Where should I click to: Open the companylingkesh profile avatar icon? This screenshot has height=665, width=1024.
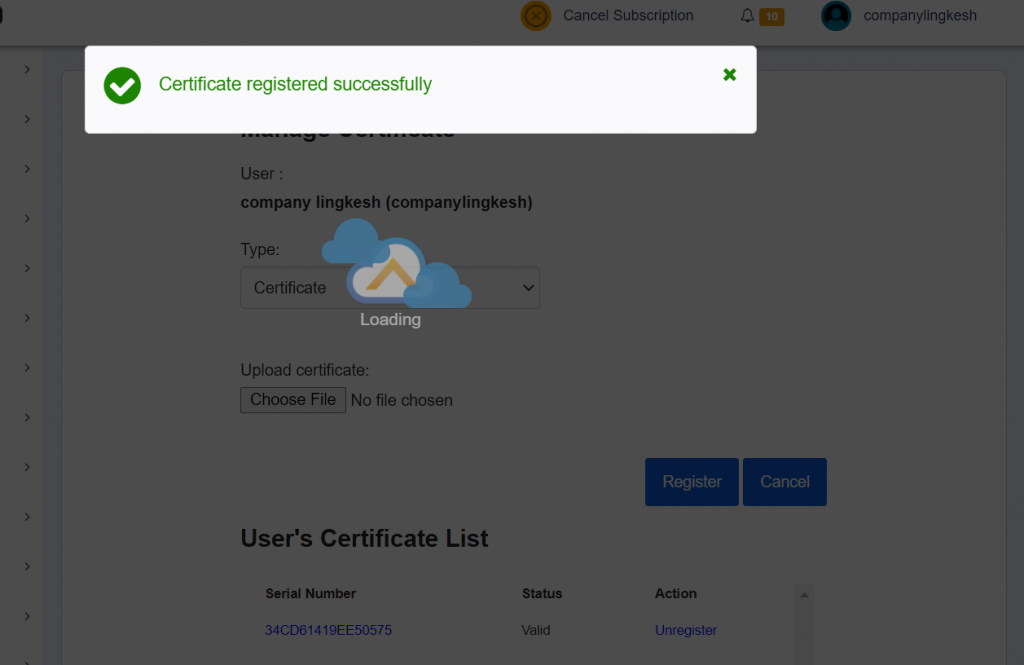pyautogui.click(x=836, y=16)
